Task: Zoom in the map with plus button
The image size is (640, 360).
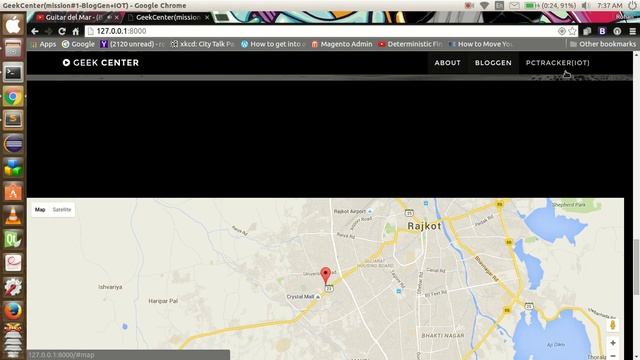Action: coord(613,343)
